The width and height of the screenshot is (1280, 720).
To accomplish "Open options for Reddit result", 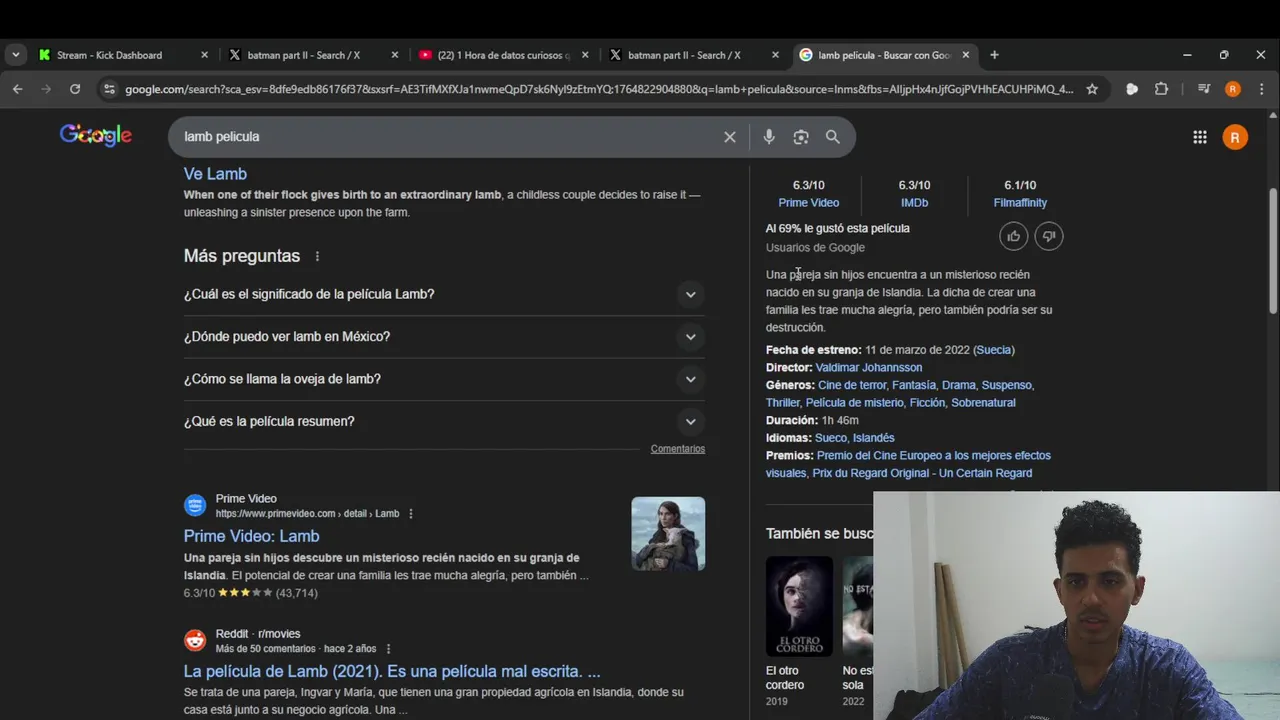I will coord(388,649).
